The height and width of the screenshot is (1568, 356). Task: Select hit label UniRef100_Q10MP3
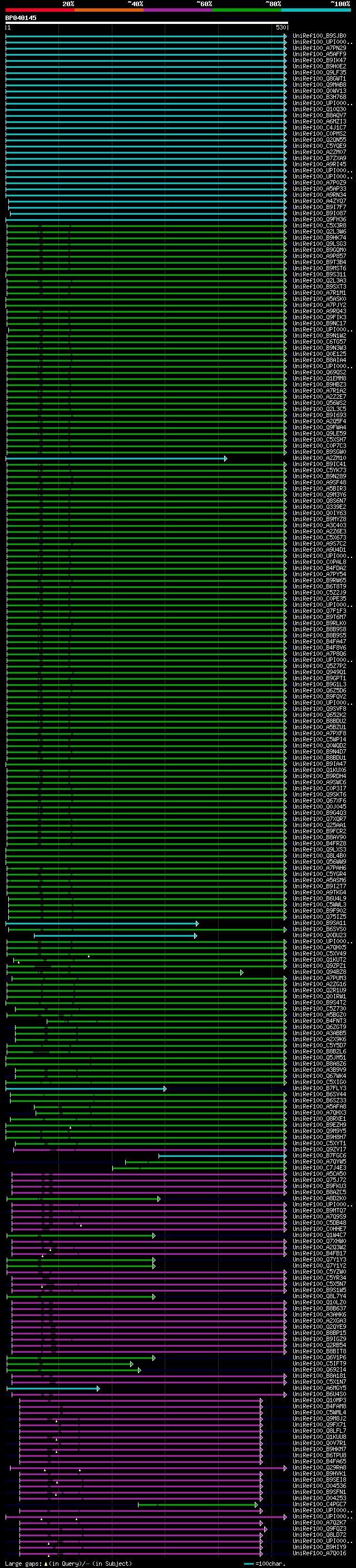click(319, 1401)
